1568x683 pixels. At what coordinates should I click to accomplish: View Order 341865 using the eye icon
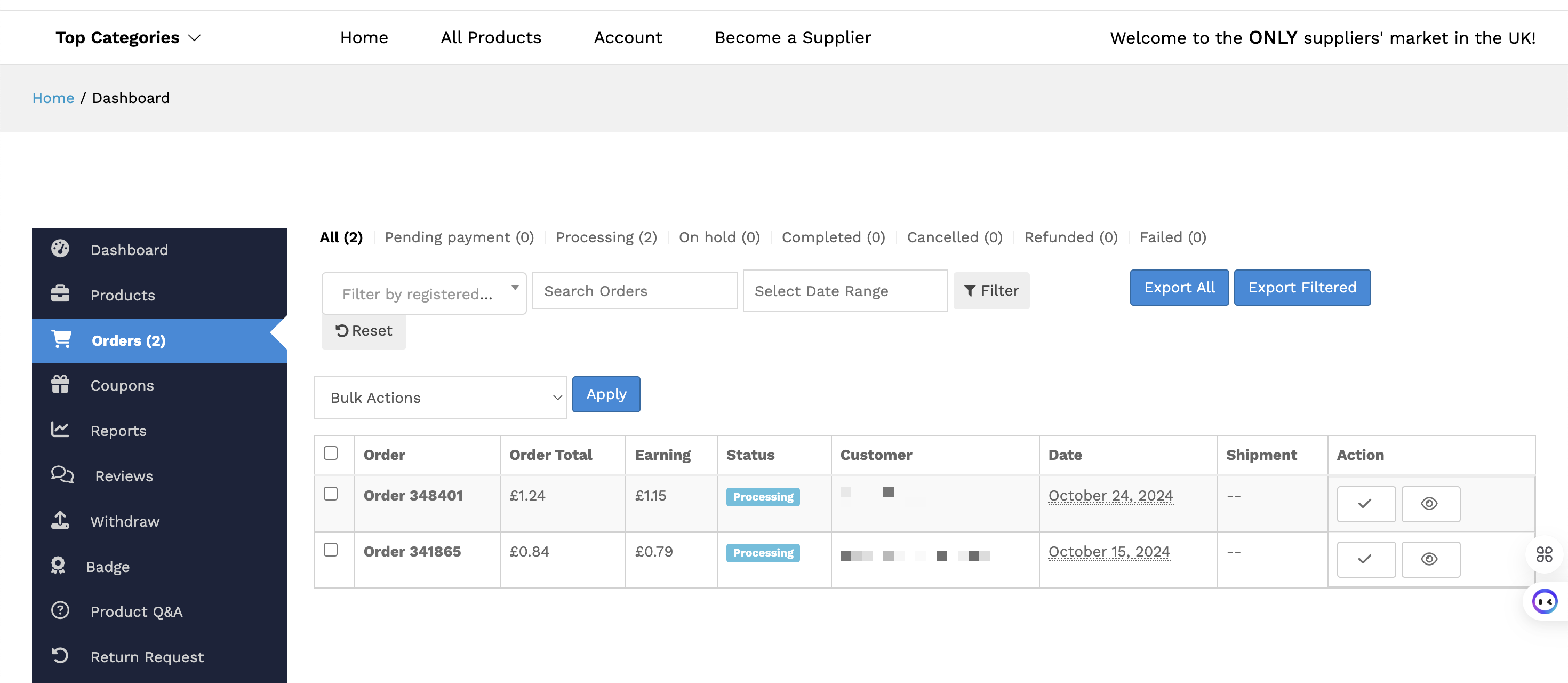click(1430, 559)
